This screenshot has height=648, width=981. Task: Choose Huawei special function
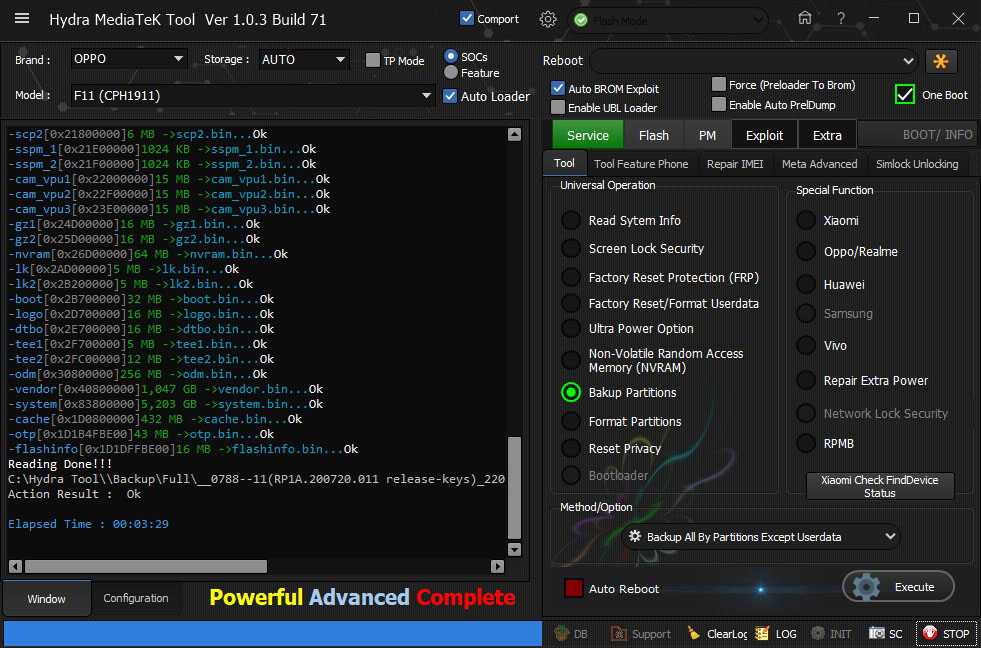806,284
